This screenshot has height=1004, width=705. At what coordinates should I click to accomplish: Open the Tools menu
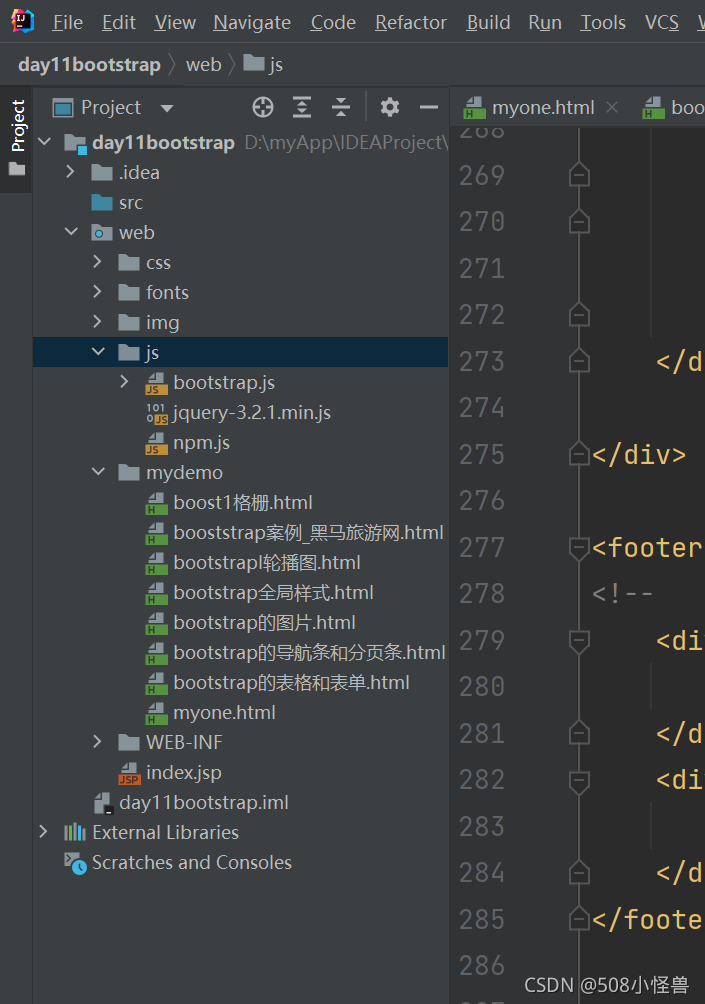click(603, 22)
